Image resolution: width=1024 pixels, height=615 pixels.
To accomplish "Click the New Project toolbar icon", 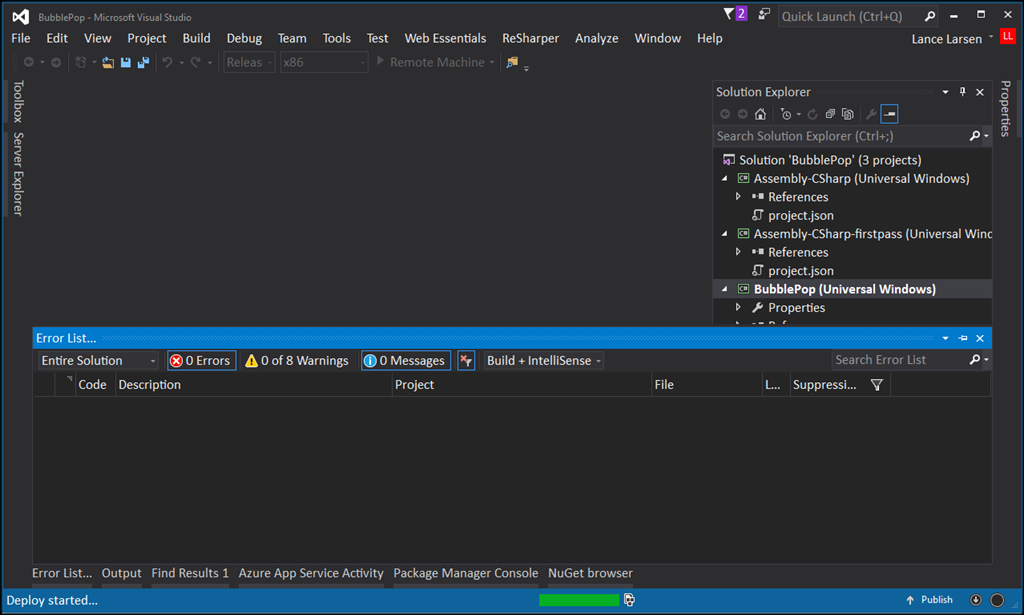I will coord(80,63).
